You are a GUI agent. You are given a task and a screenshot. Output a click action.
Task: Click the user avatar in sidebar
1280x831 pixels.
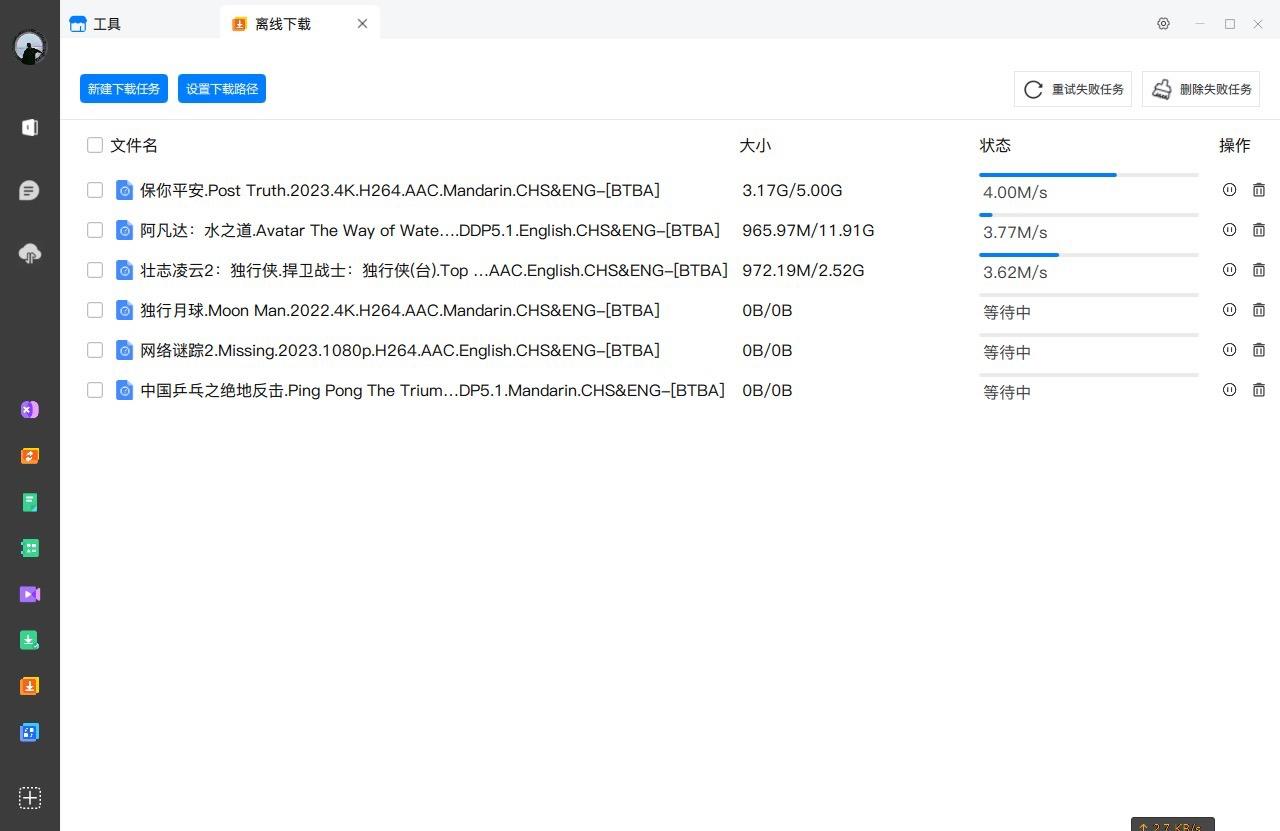pos(30,47)
